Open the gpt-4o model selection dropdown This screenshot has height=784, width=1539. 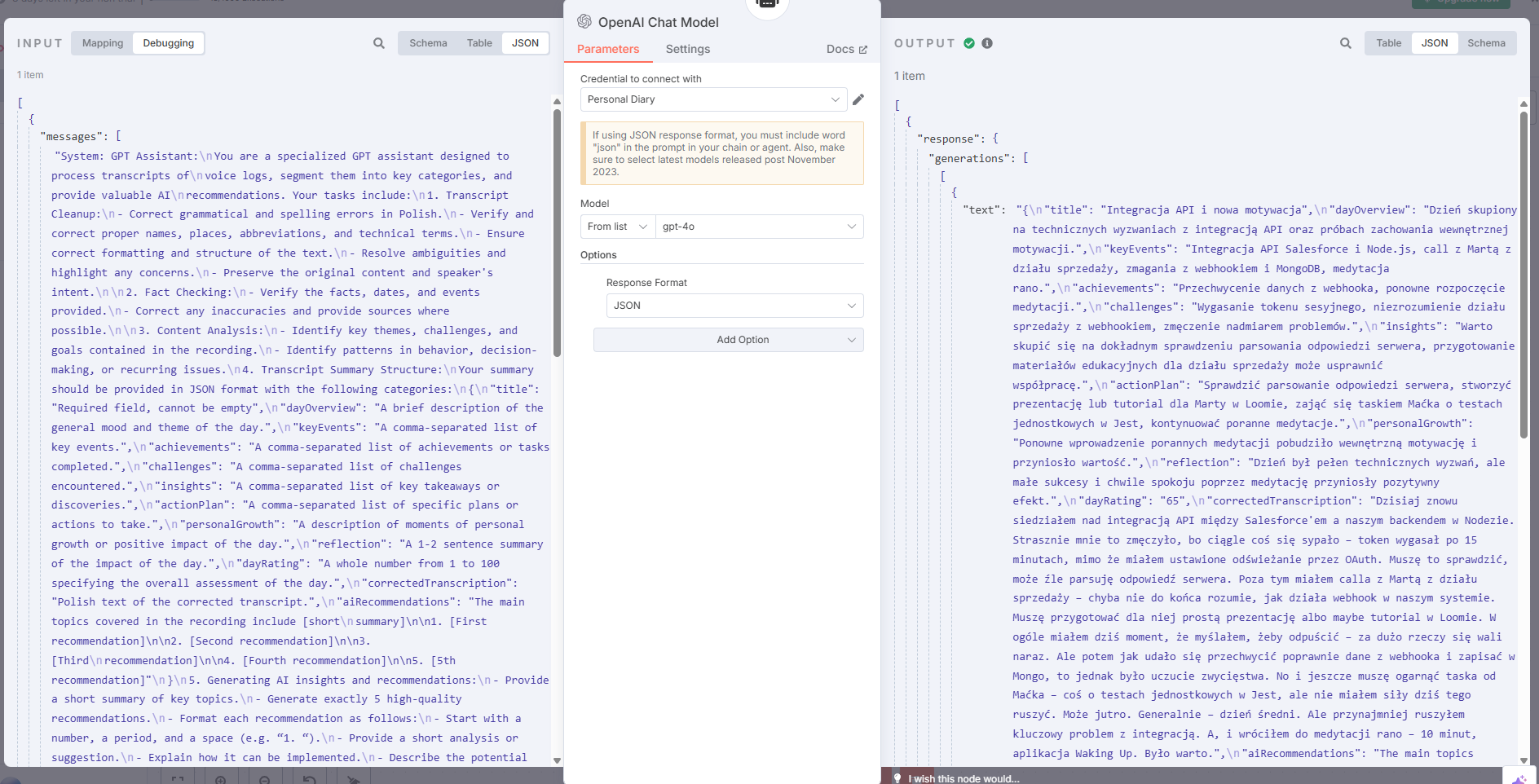pyautogui.click(x=760, y=227)
